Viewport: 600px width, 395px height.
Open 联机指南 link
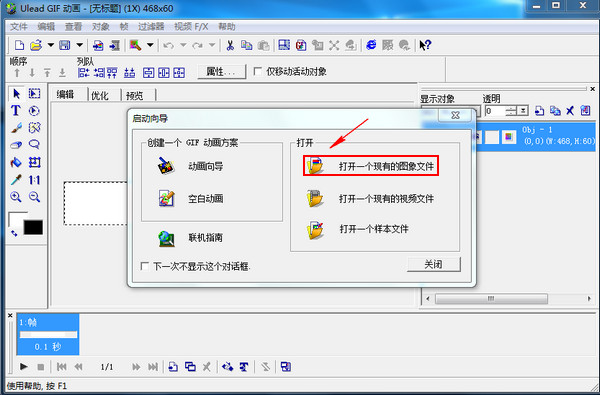tap(190, 238)
